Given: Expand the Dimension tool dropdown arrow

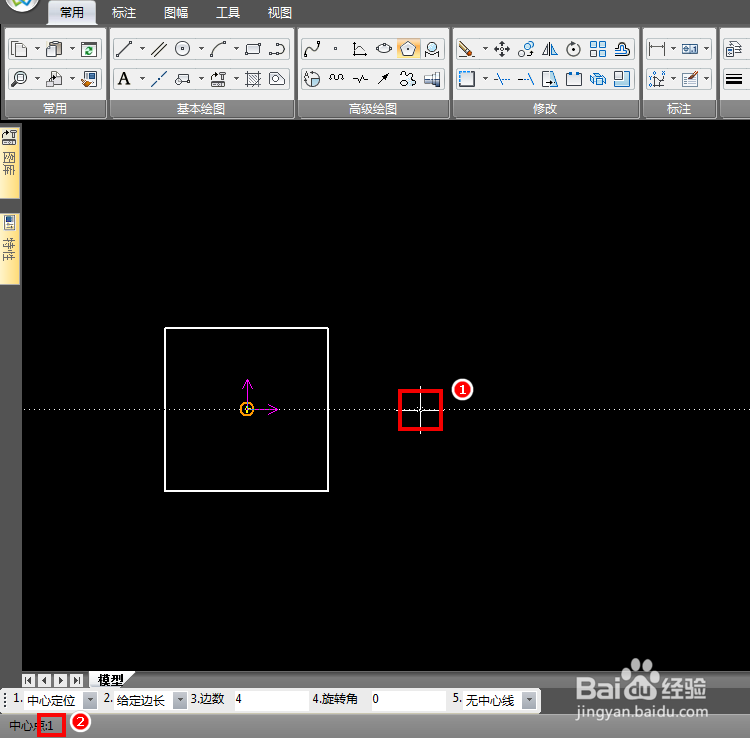Looking at the screenshot, I should 673,49.
